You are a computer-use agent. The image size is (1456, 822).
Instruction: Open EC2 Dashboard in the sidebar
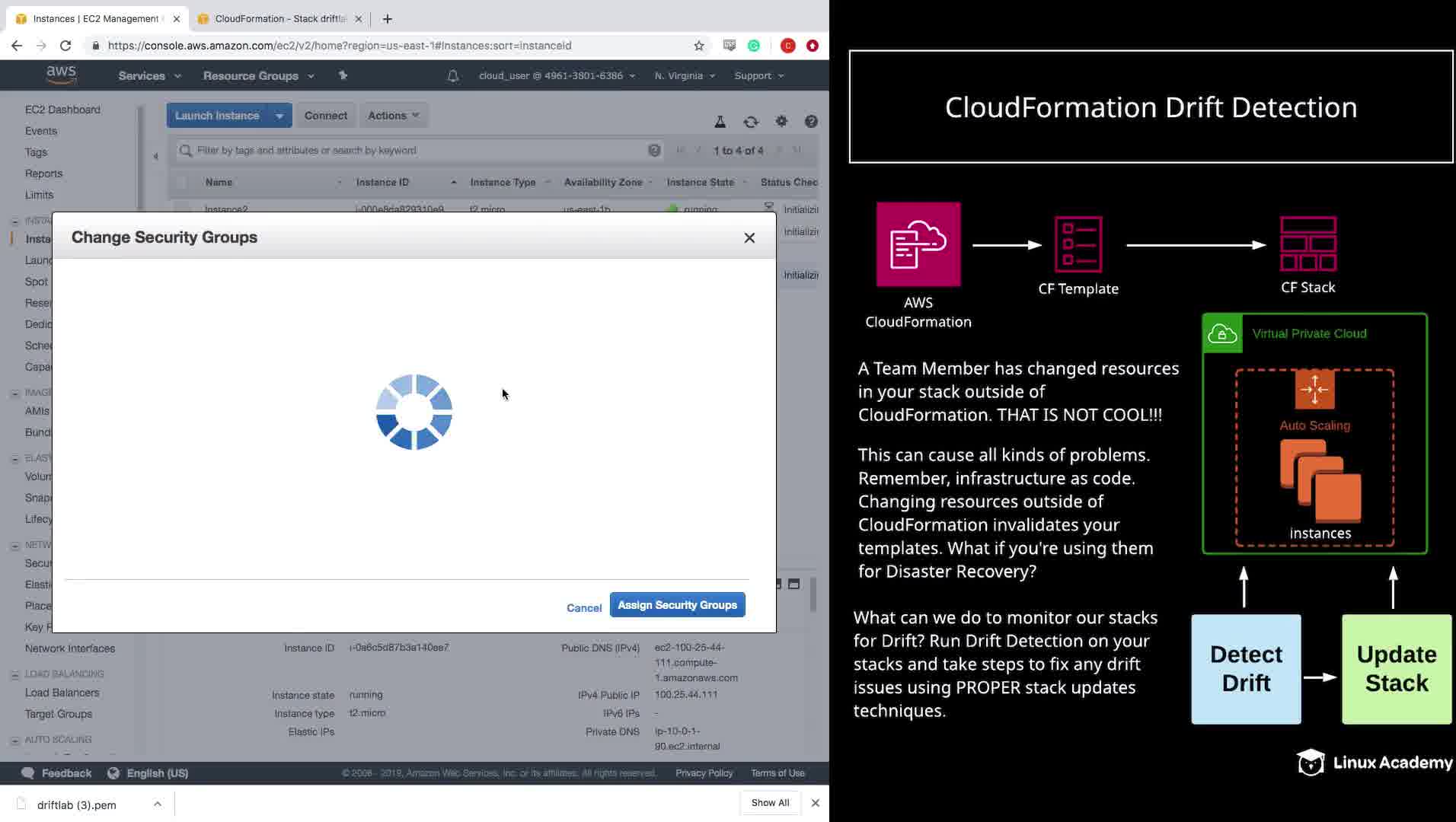(62, 110)
